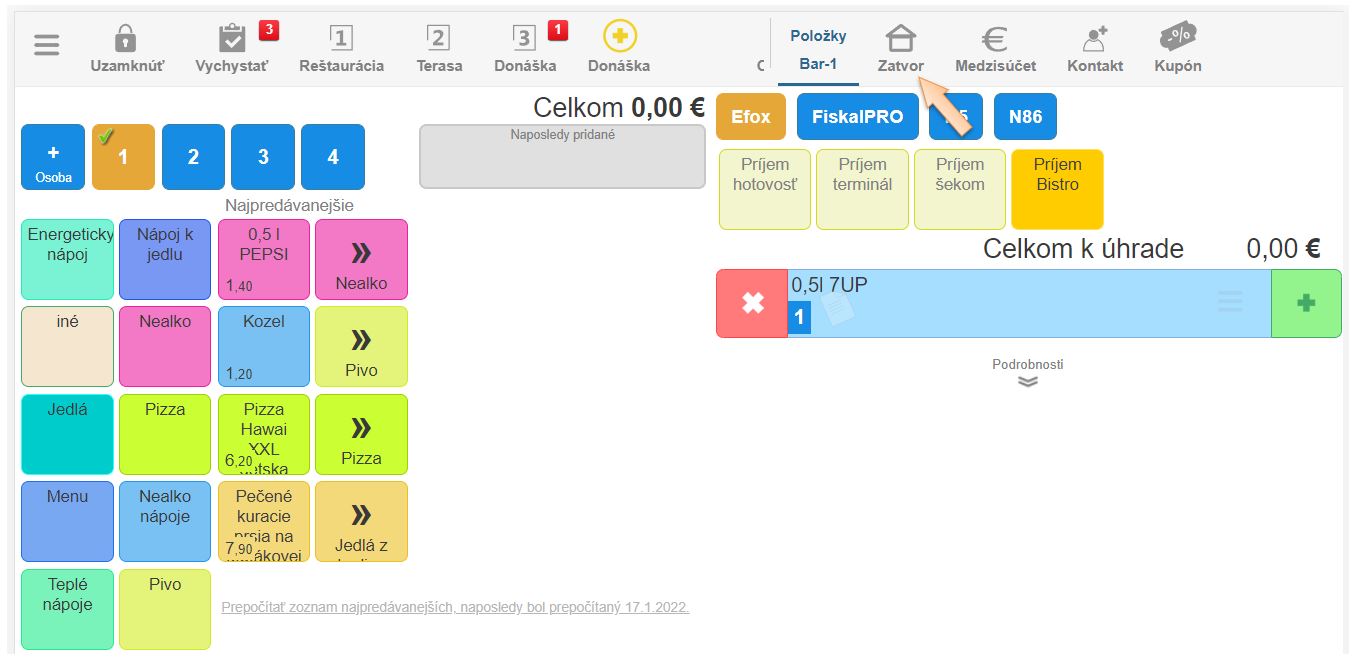Select the Efox printer button
Image resolution: width=1355 pixels, height=664 pixels.
[x=750, y=117]
